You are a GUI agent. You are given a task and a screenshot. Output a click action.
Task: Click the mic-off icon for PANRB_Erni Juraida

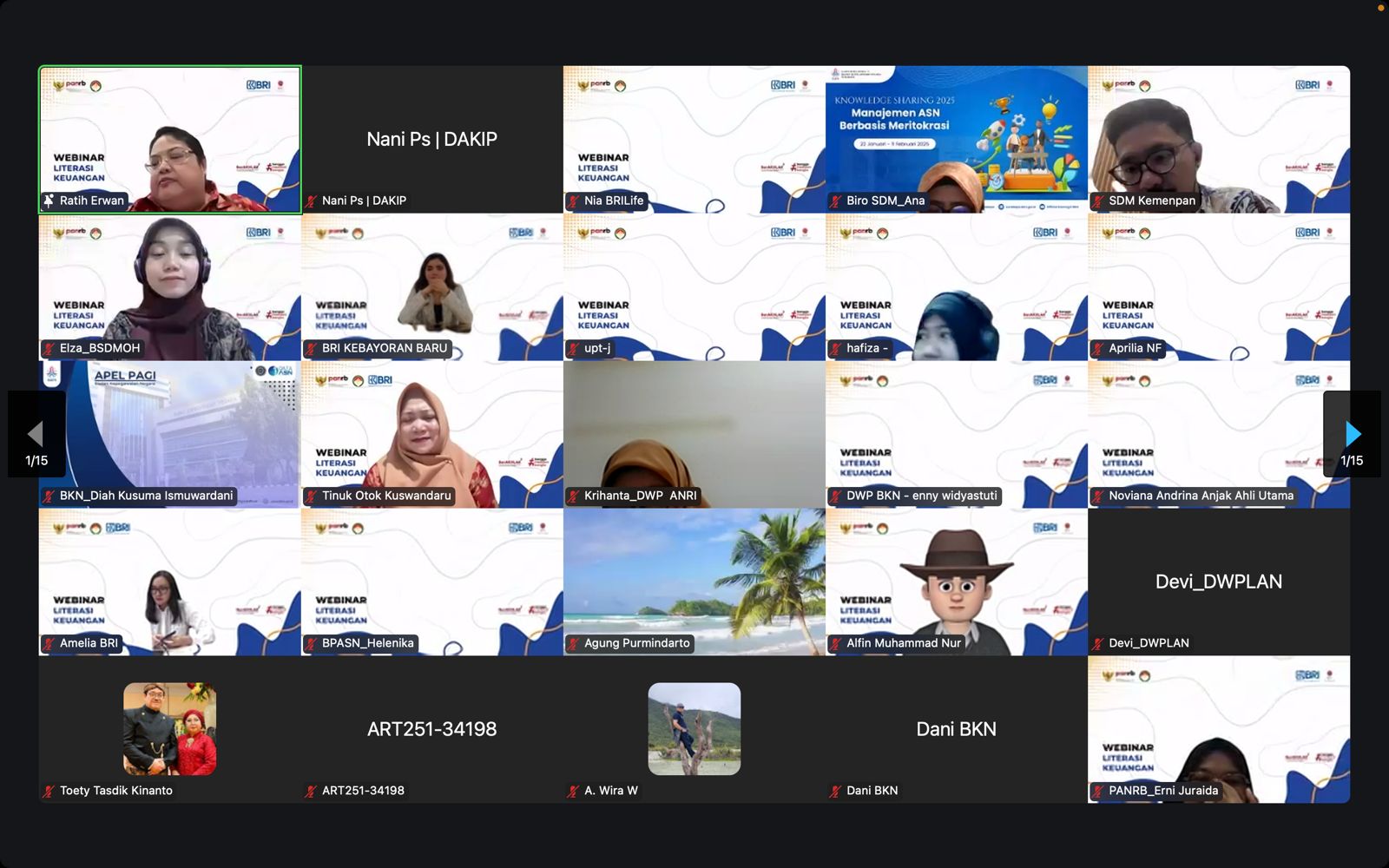pyautogui.click(x=1098, y=791)
